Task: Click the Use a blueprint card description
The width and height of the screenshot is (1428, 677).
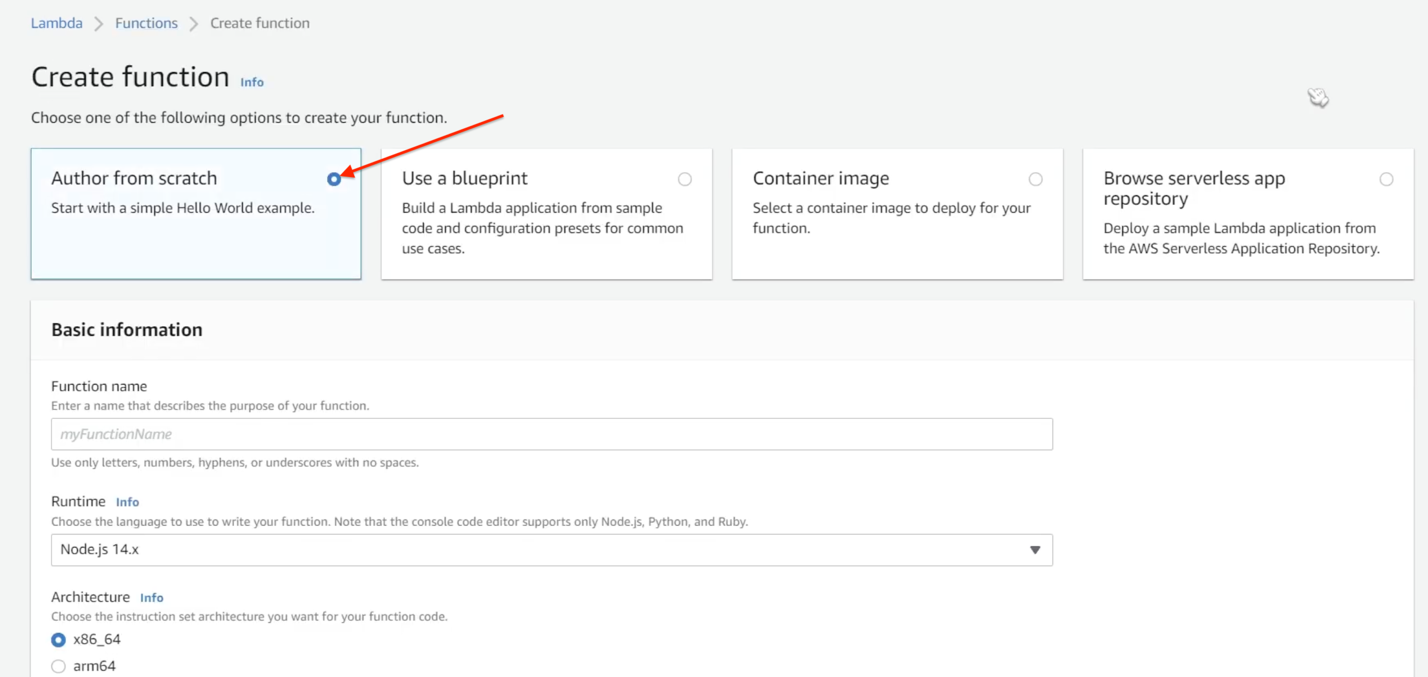Action: coord(543,228)
